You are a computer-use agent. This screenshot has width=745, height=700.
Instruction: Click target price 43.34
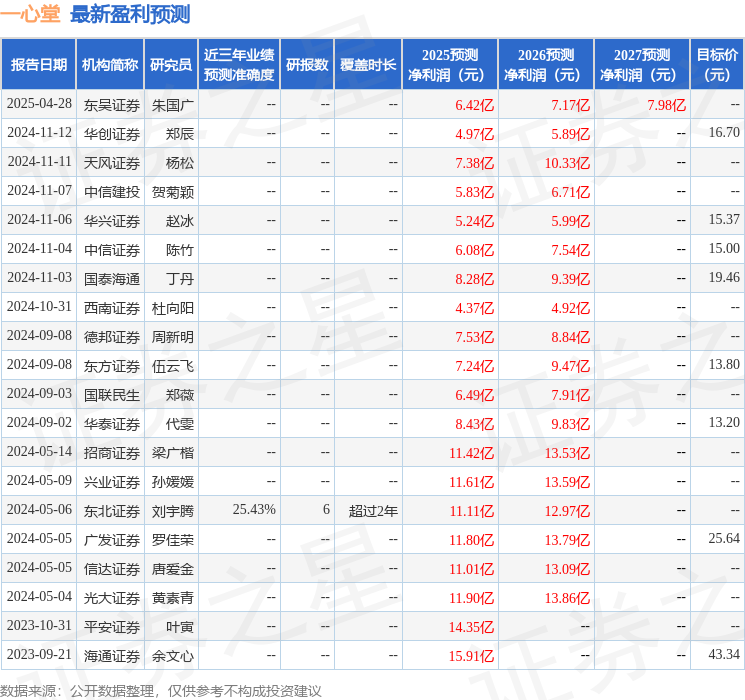724,654
